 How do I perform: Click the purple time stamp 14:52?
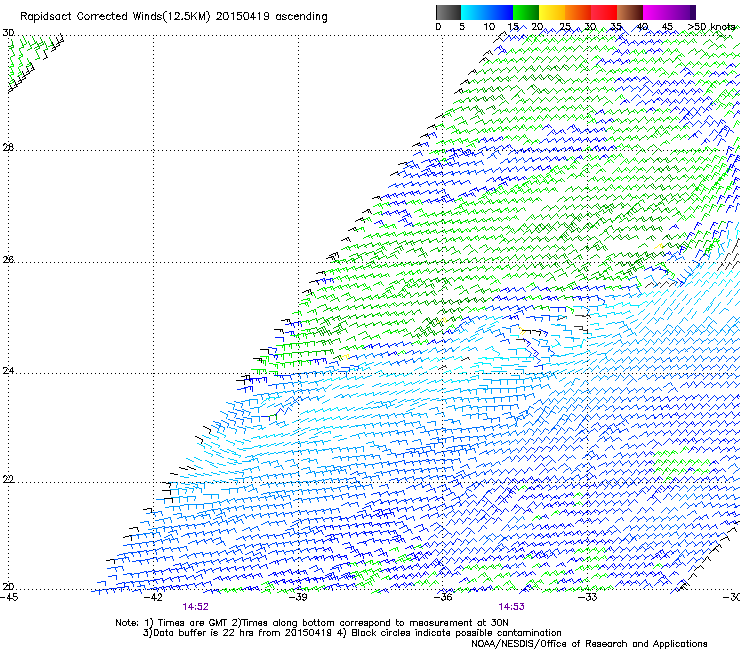(x=195, y=607)
